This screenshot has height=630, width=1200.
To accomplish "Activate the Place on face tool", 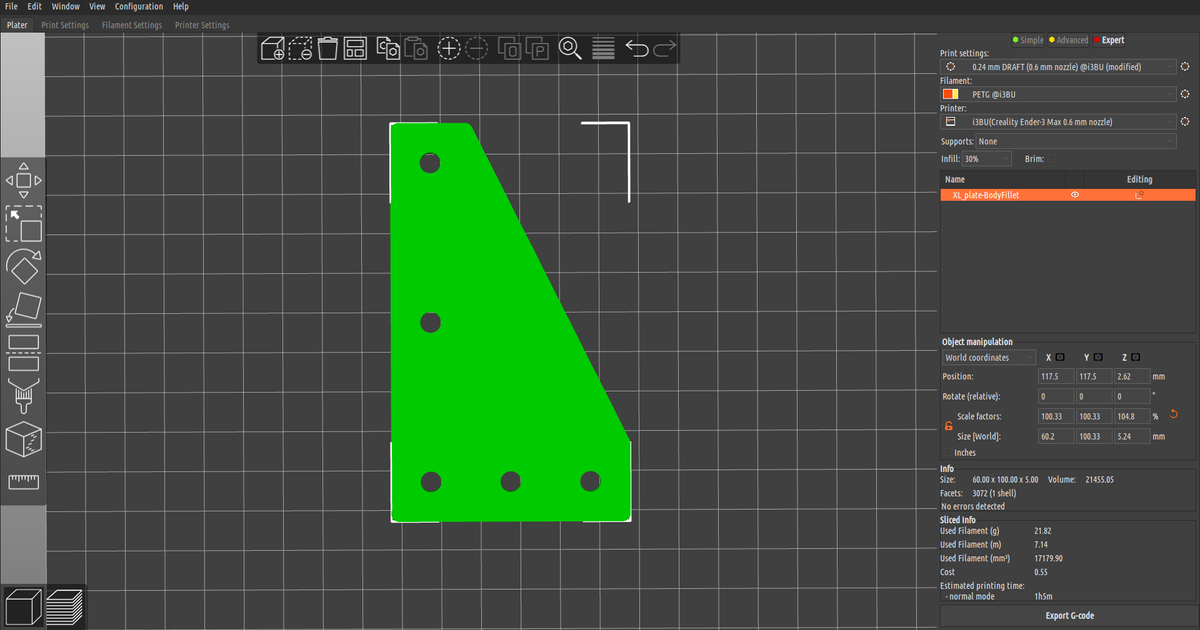I will click(x=24, y=310).
